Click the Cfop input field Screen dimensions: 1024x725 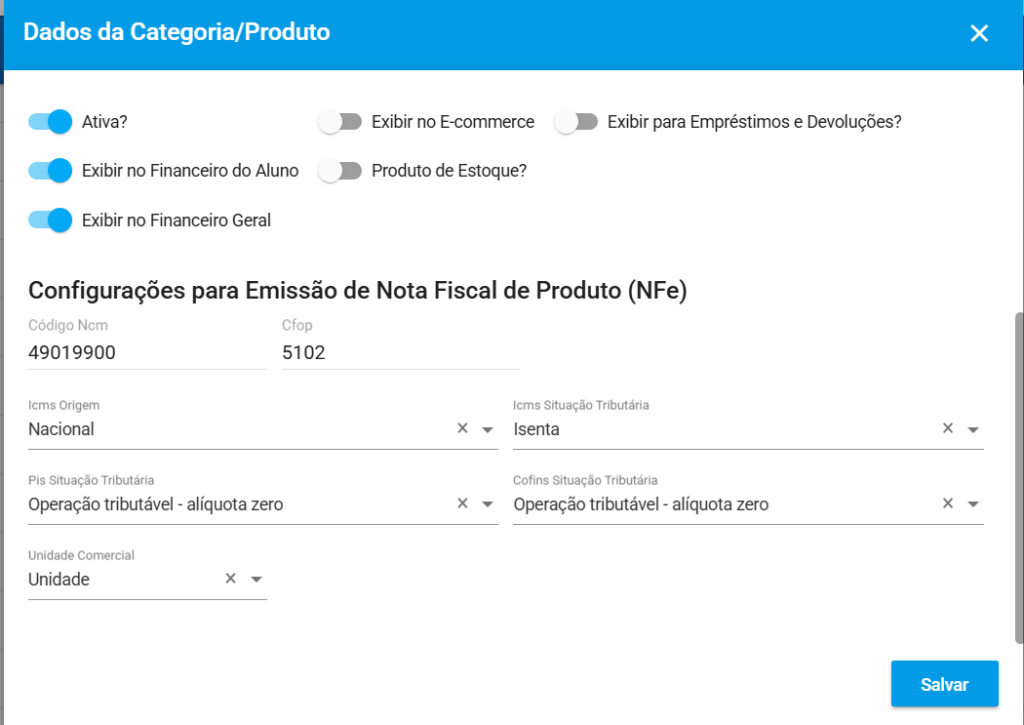[401, 353]
